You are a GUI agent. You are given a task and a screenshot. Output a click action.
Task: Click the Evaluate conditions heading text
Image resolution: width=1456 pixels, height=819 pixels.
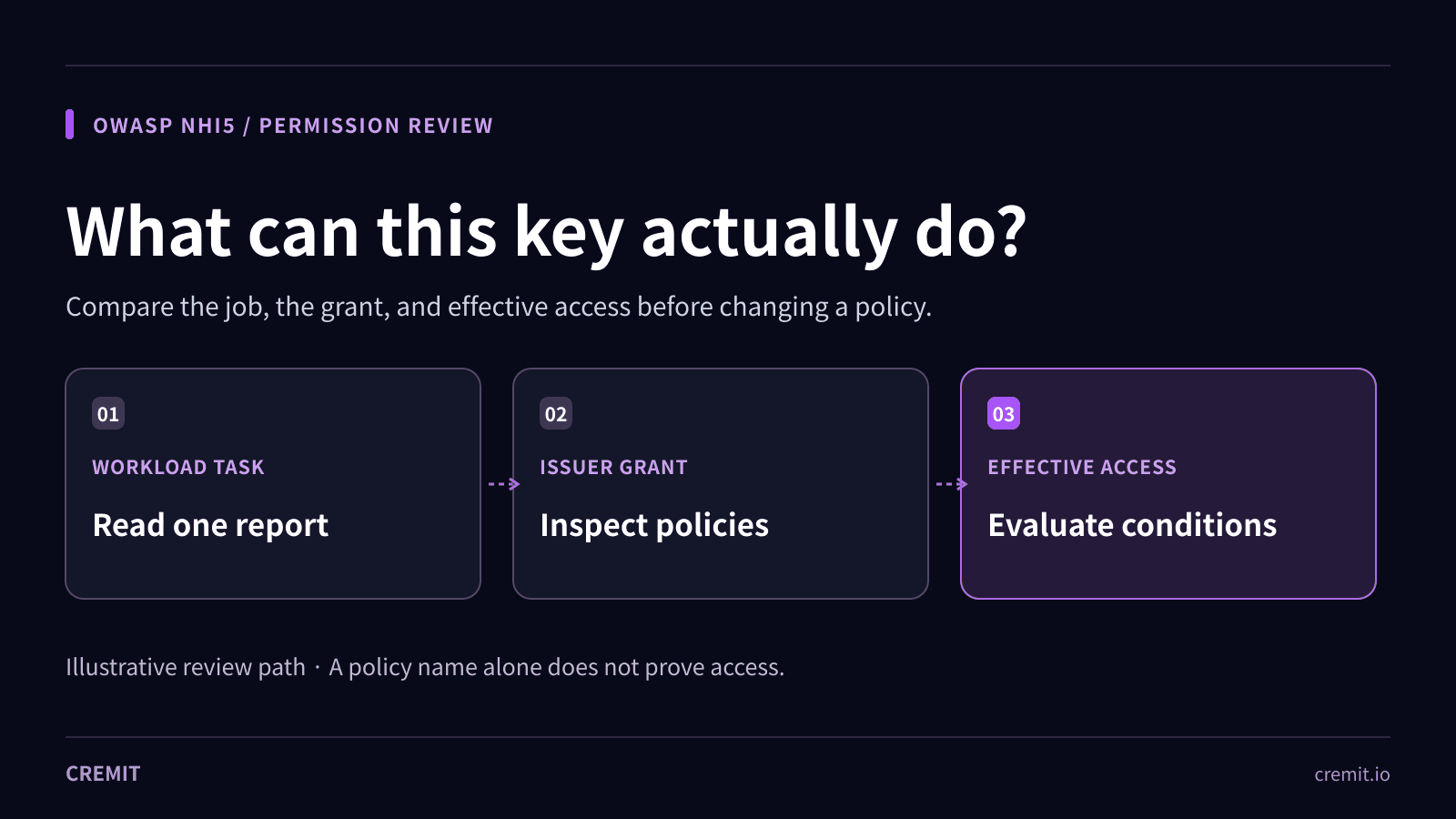pos(1132,526)
